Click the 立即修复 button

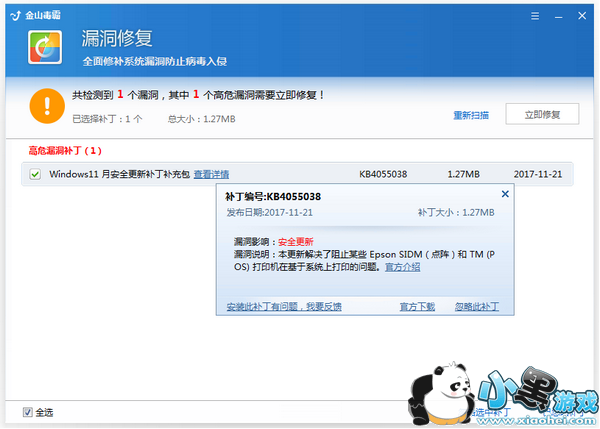click(542, 114)
